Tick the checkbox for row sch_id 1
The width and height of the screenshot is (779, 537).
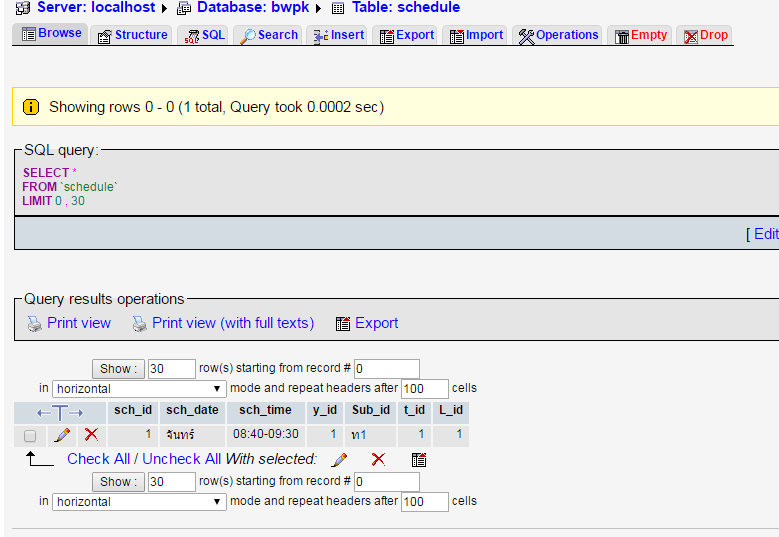coord(30,436)
